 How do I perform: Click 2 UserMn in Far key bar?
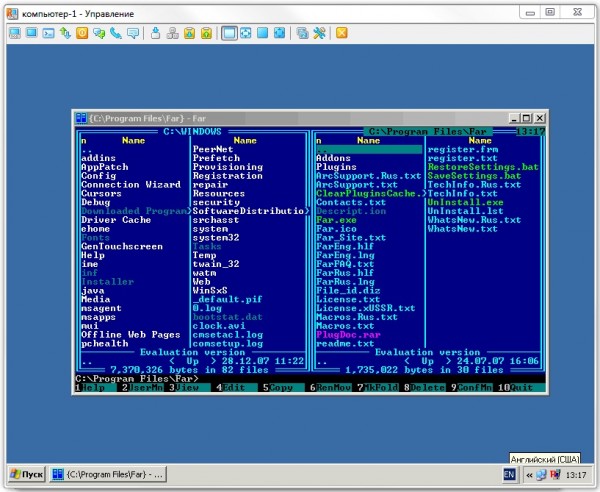point(143,388)
